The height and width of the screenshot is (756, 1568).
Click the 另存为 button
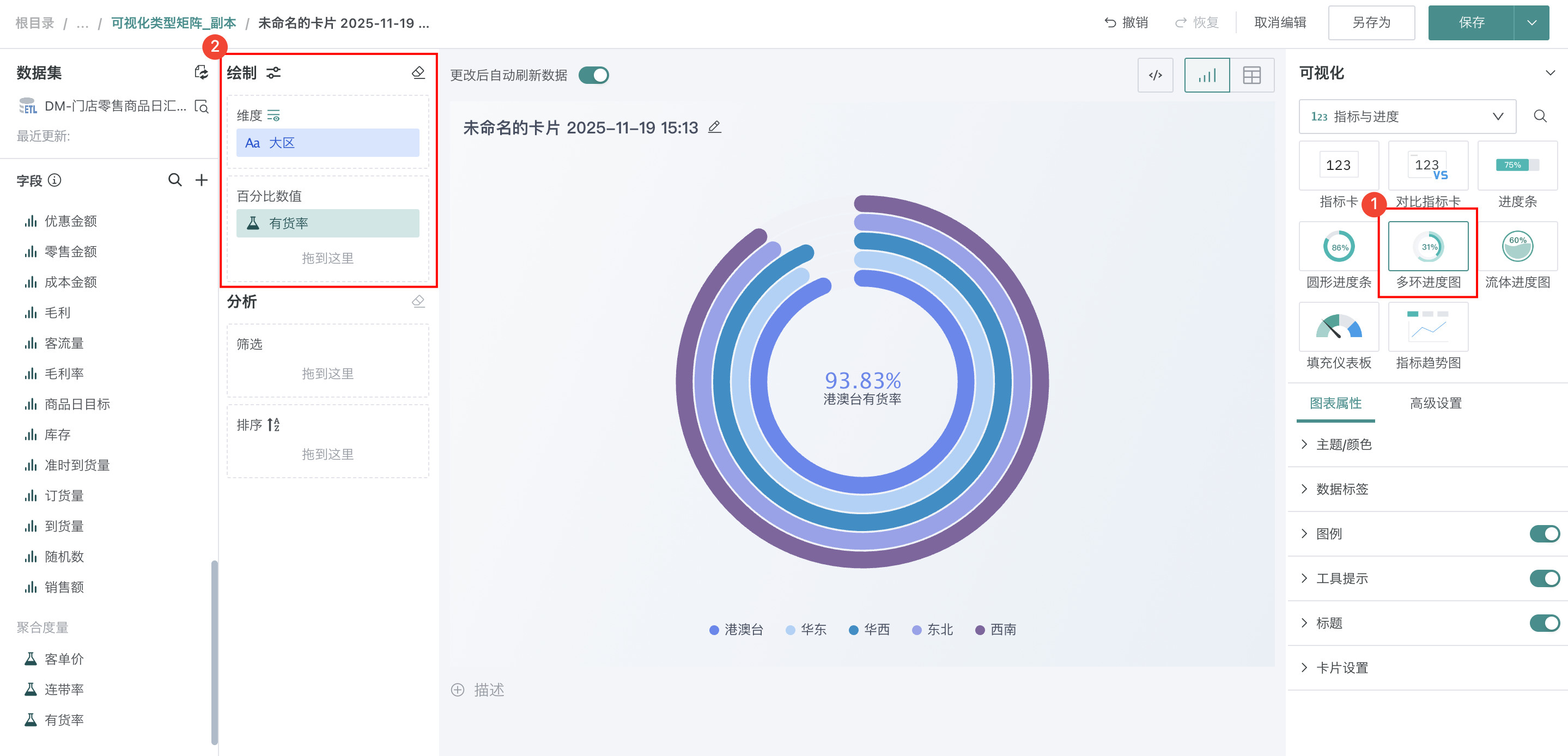1371,23
